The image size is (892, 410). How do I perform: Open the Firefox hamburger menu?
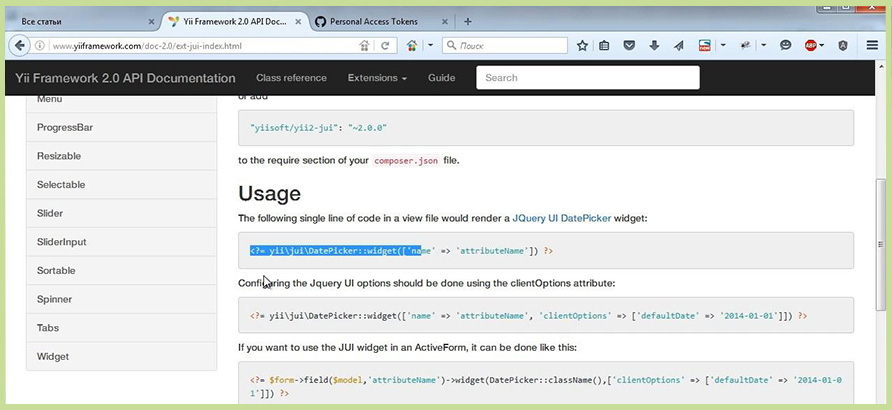pyautogui.click(x=872, y=46)
